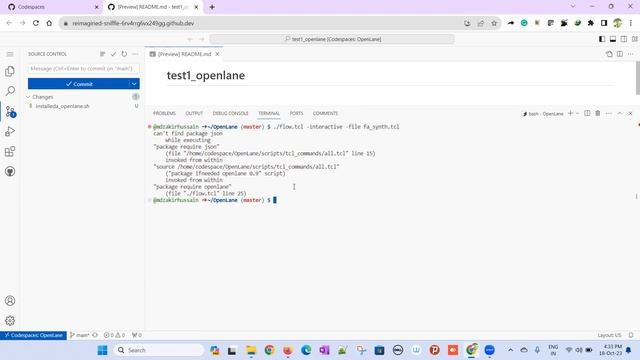
Task: Open a new browser tab
Action: 212,7
